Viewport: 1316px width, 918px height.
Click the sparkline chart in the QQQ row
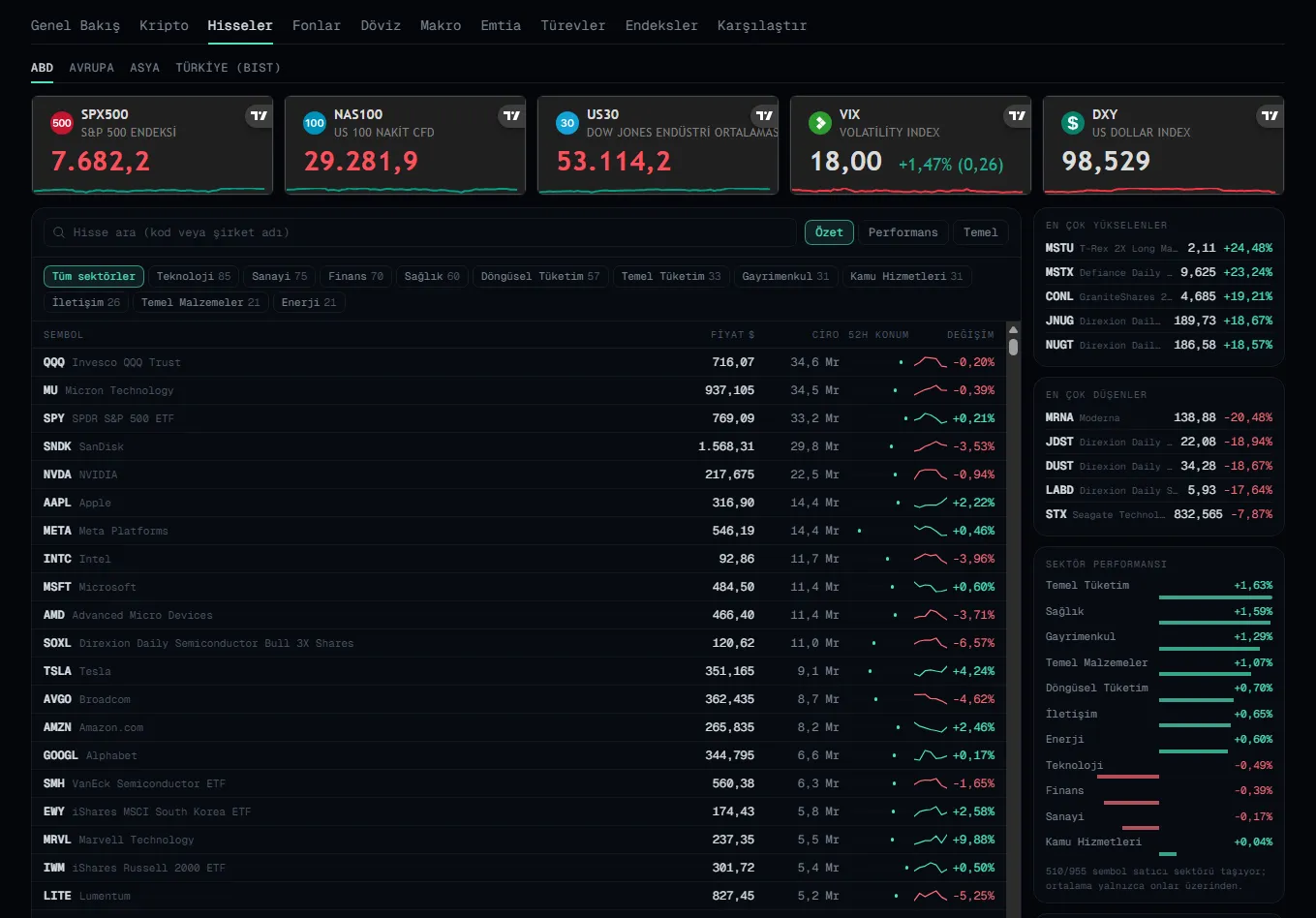pos(931,362)
